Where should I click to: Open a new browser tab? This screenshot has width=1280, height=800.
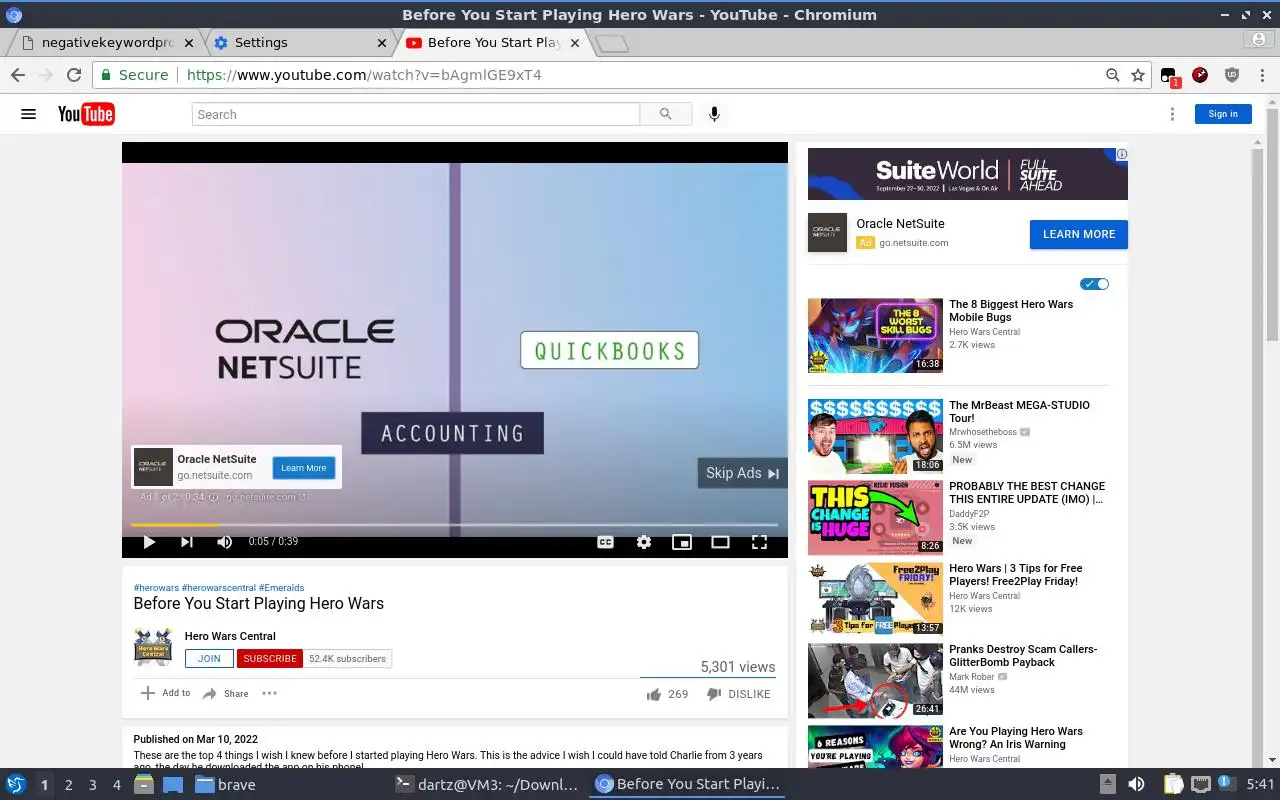pos(611,43)
